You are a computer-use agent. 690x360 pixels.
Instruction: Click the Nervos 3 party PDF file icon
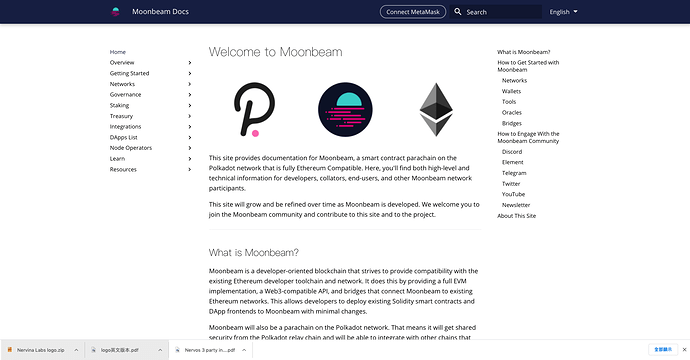pyautogui.click(x=177, y=350)
